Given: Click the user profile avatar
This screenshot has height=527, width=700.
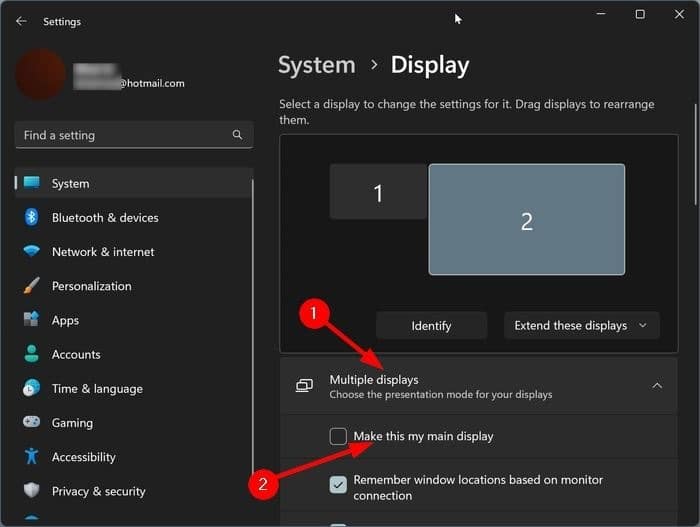Looking at the screenshot, I should pyautogui.click(x=41, y=75).
